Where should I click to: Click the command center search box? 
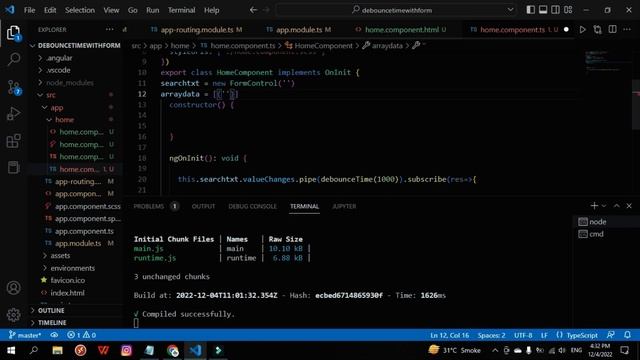point(395,10)
